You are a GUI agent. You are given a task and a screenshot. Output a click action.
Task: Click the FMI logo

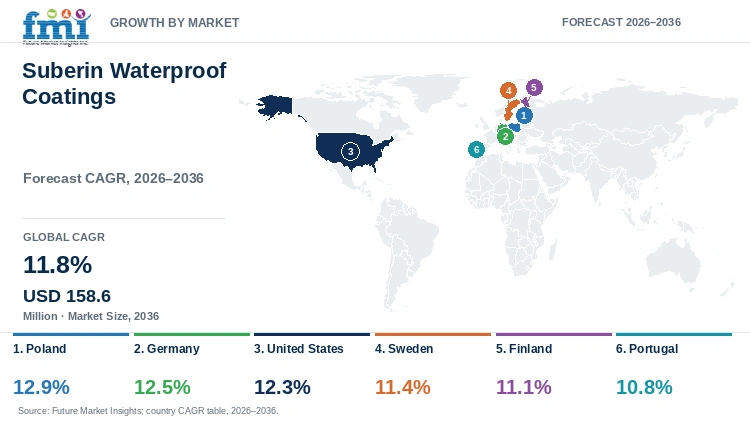coord(56,27)
